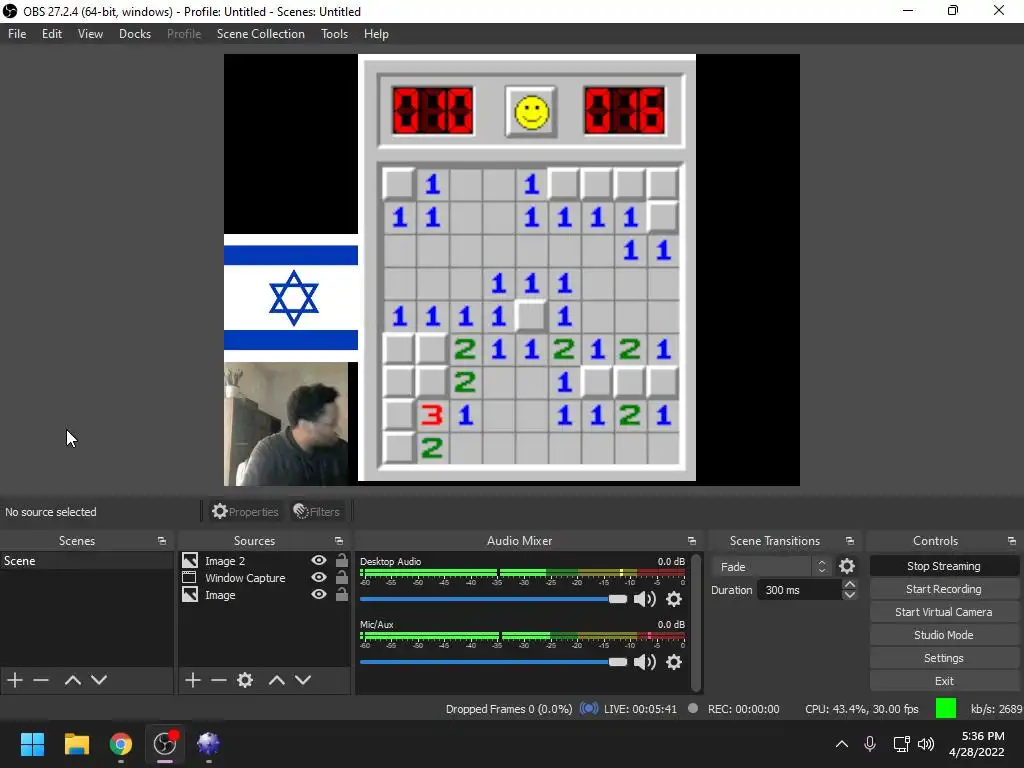Screen dimensions: 1024x768
Task: Pop out the Audio Mixer dock
Action: click(692, 541)
